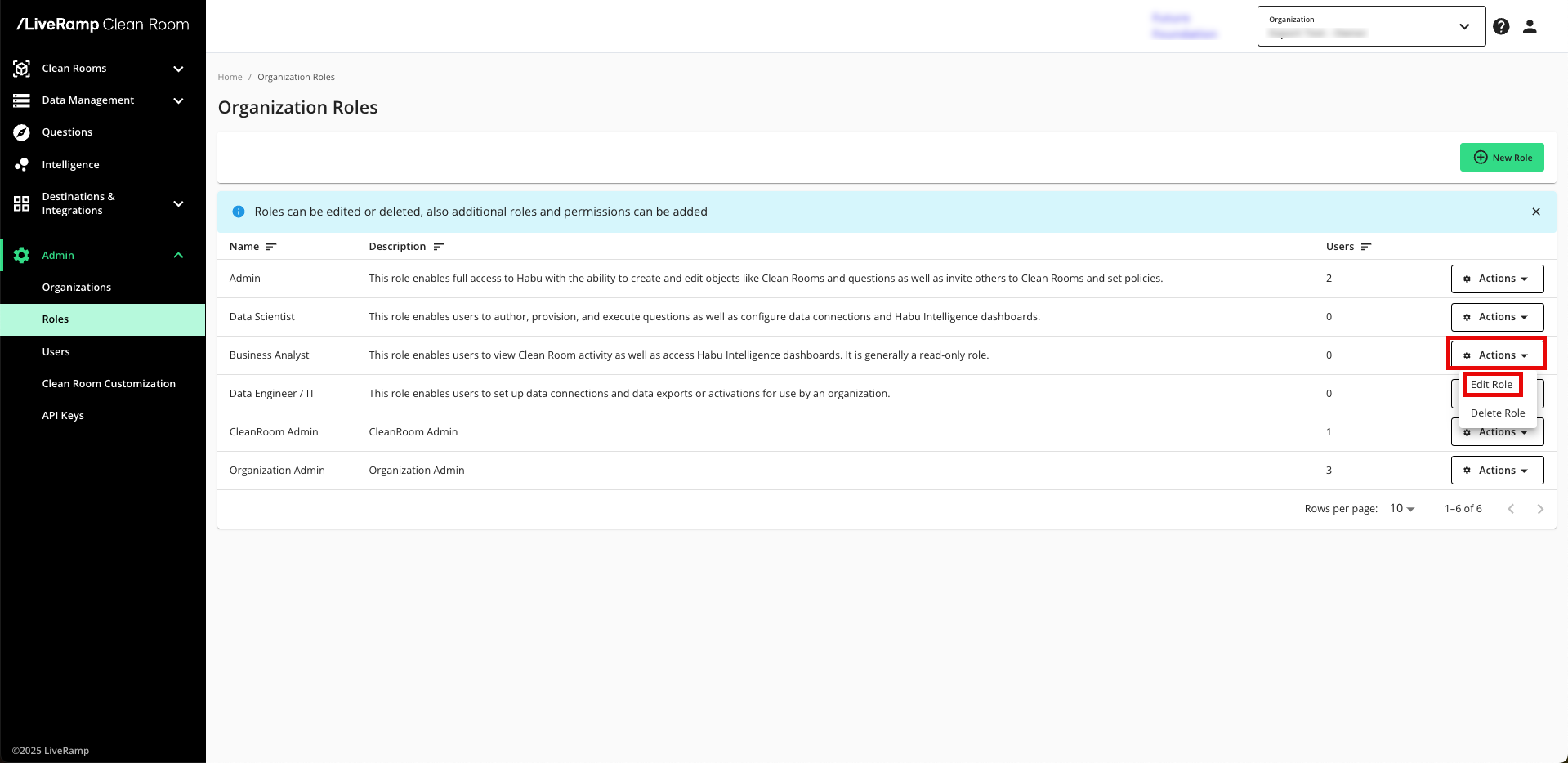The image size is (1568, 763).
Task: Sort by Name column sort icon
Action: 271,247
